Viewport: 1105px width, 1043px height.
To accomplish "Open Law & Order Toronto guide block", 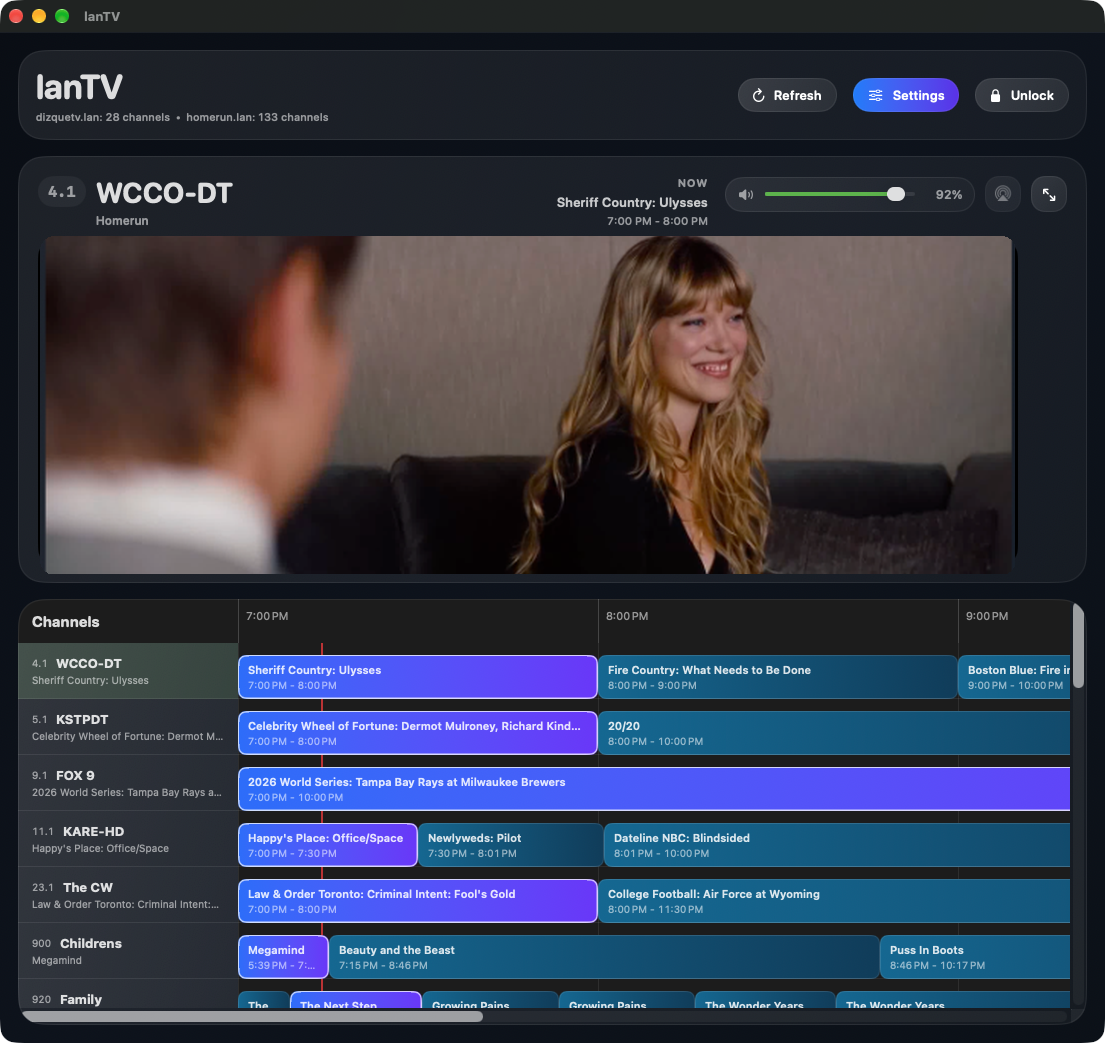I will 418,901.
